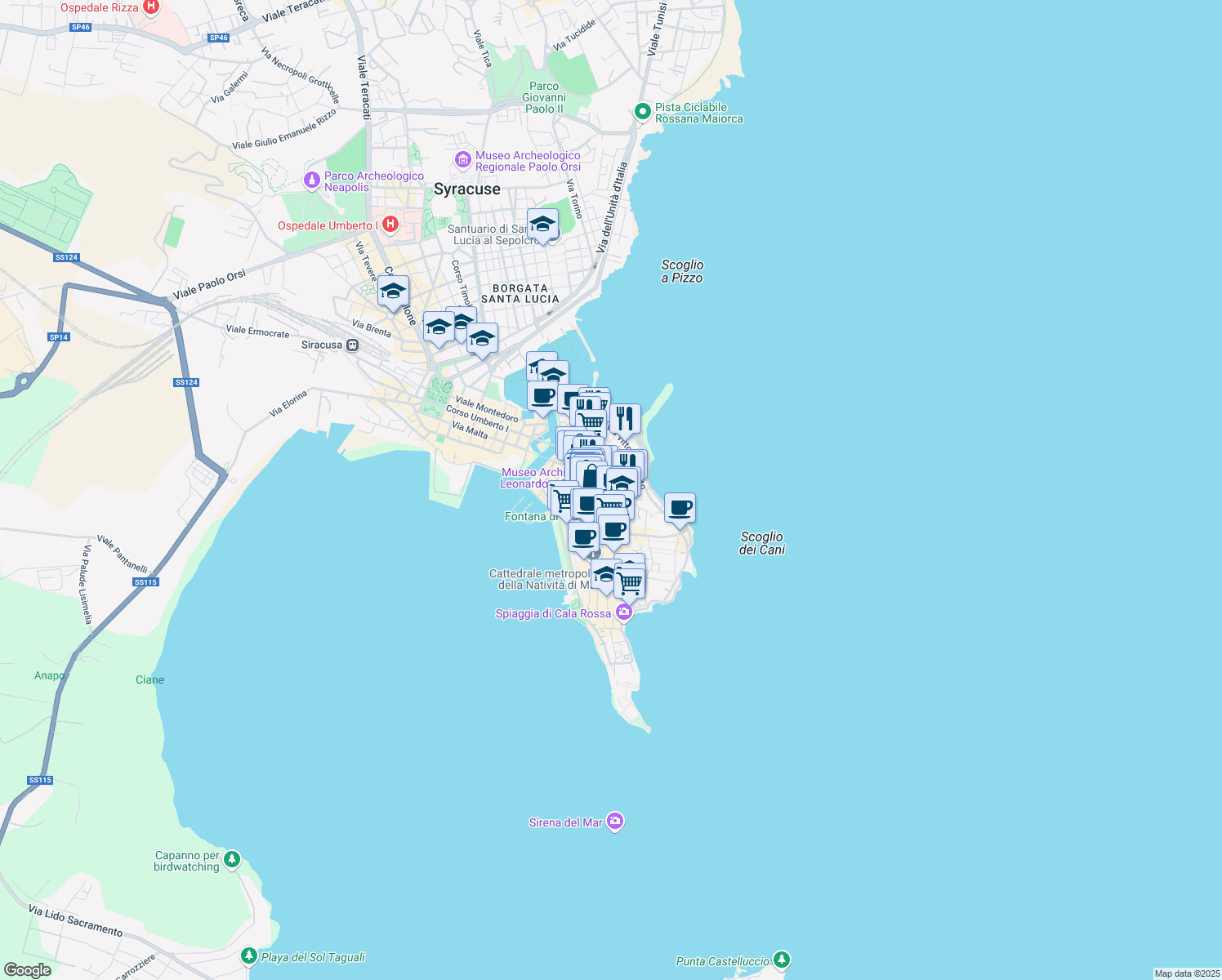1222x980 pixels.
Task: Click the Parco Archeologico Neapolis marker
Action: pos(311,179)
